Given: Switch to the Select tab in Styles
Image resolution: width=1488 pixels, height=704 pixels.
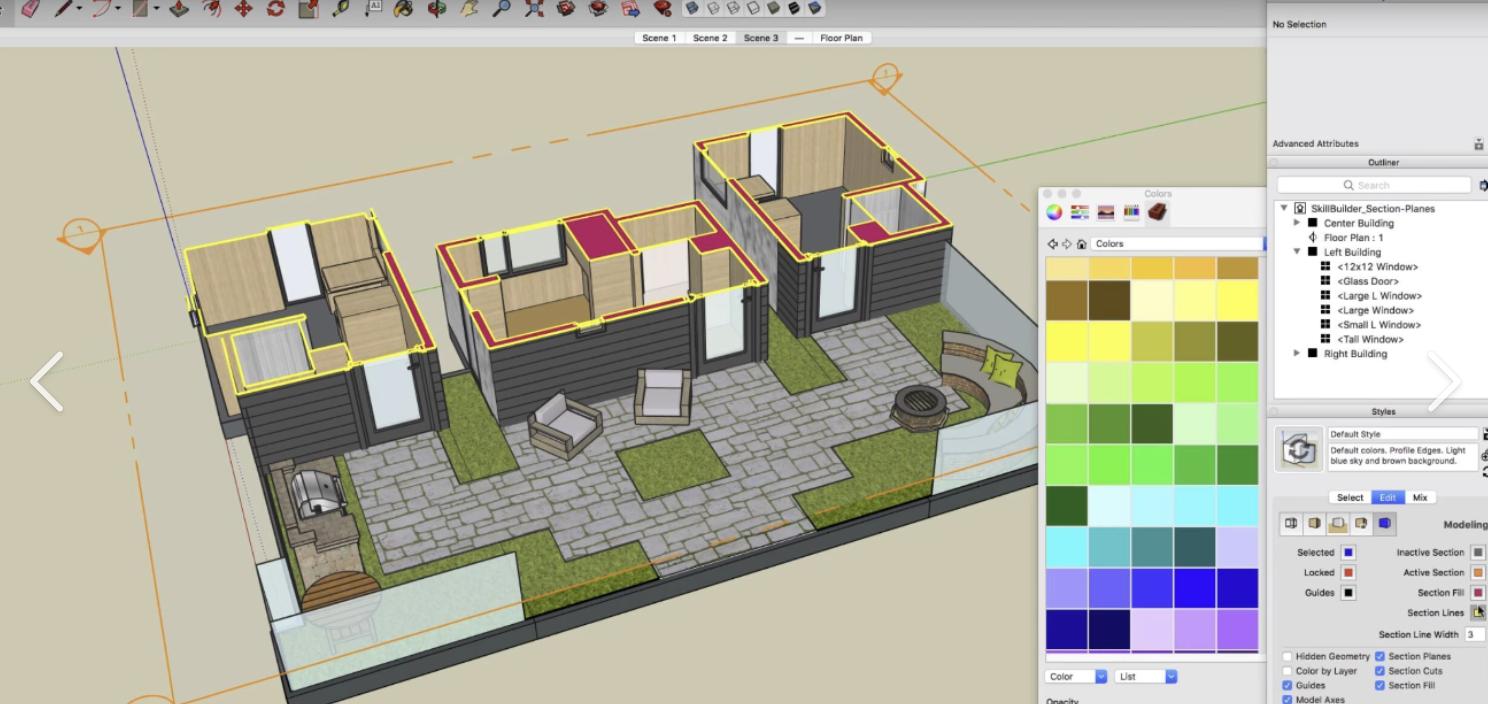Looking at the screenshot, I should (1350, 497).
